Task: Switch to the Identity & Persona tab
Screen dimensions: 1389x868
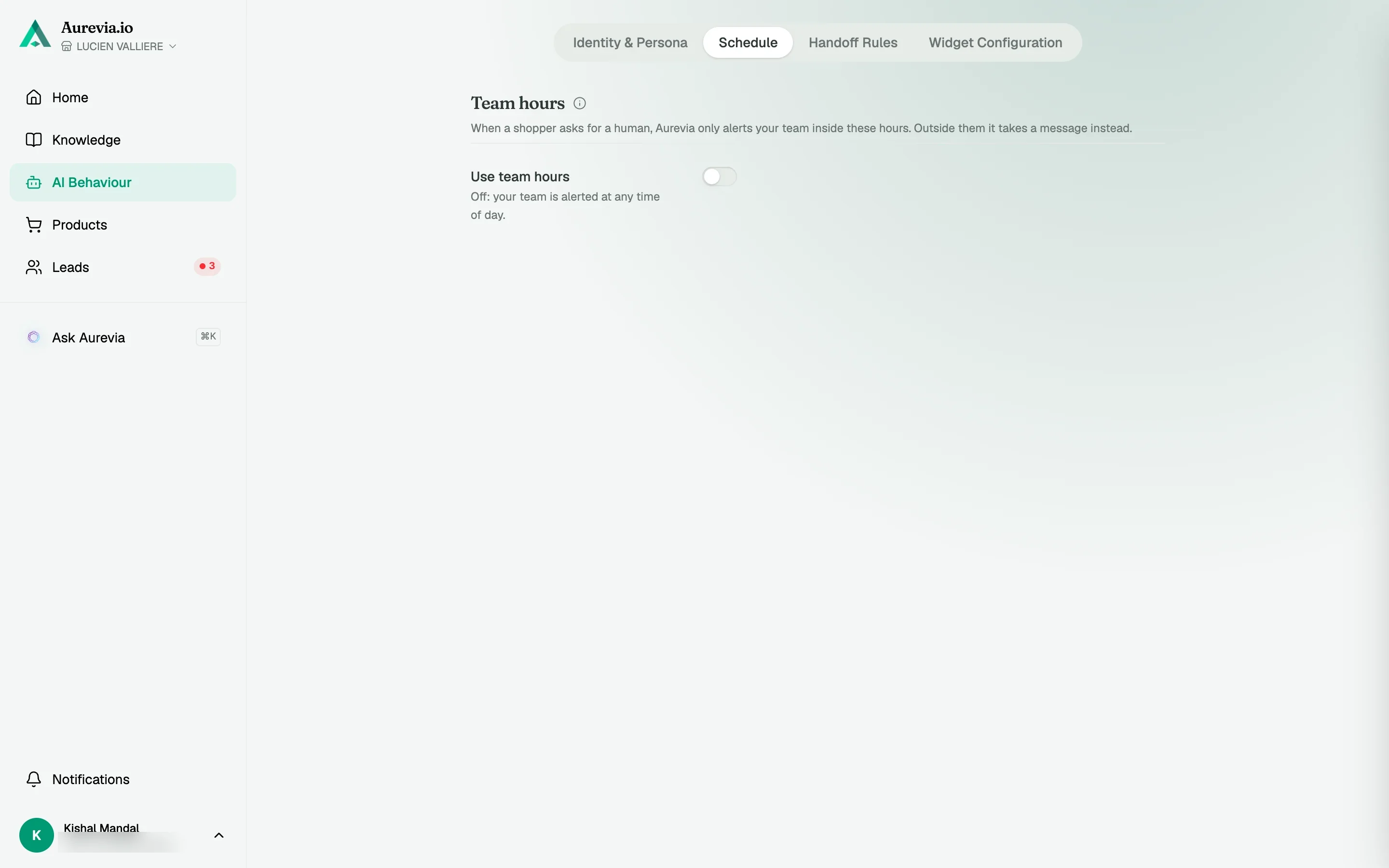Action: click(x=630, y=42)
